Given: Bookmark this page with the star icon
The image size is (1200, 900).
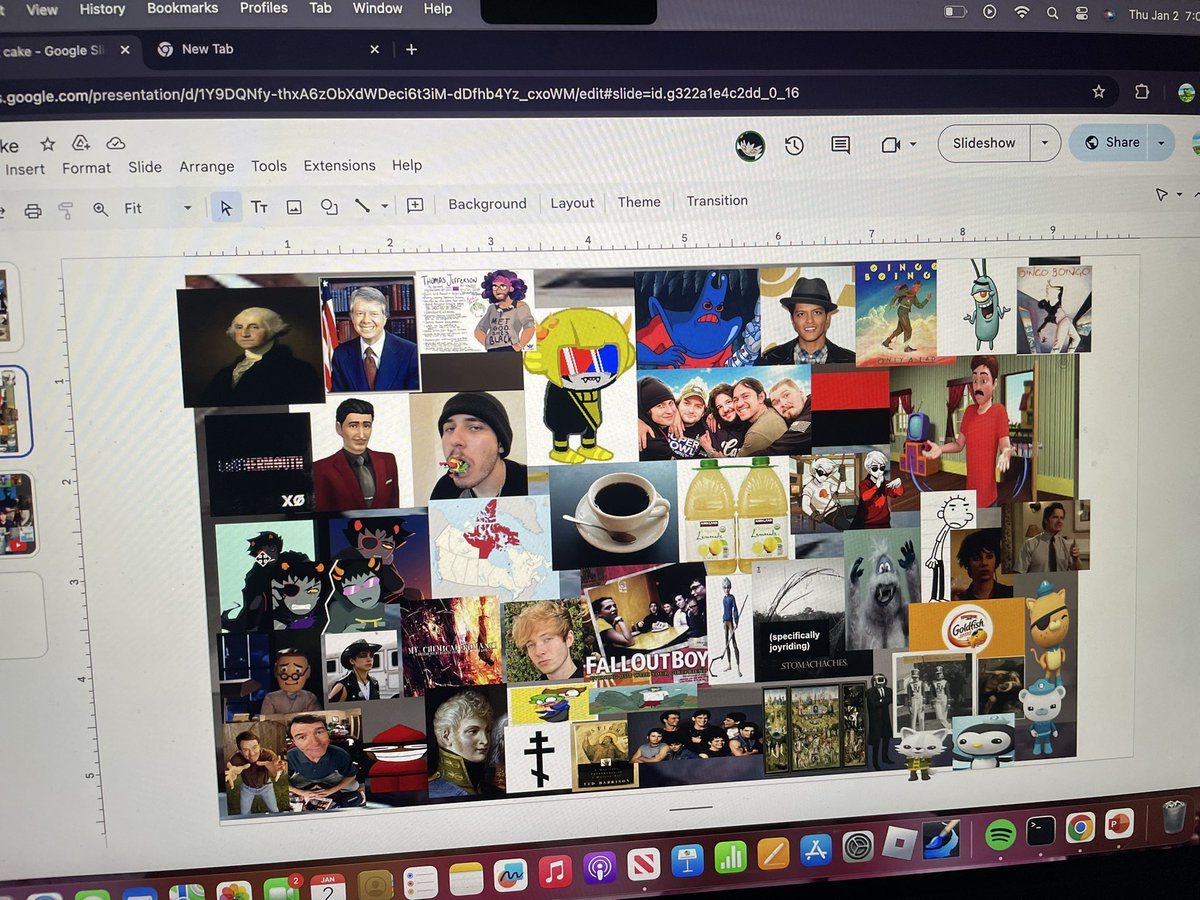Looking at the screenshot, I should pyautogui.click(x=1099, y=91).
